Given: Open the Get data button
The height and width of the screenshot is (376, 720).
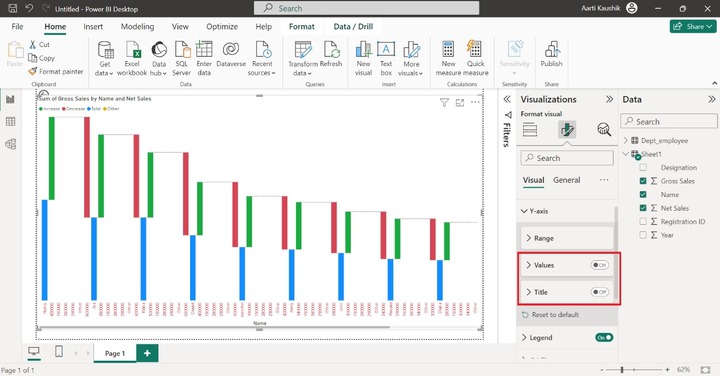Looking at the screenshot, I should (105, 58).
